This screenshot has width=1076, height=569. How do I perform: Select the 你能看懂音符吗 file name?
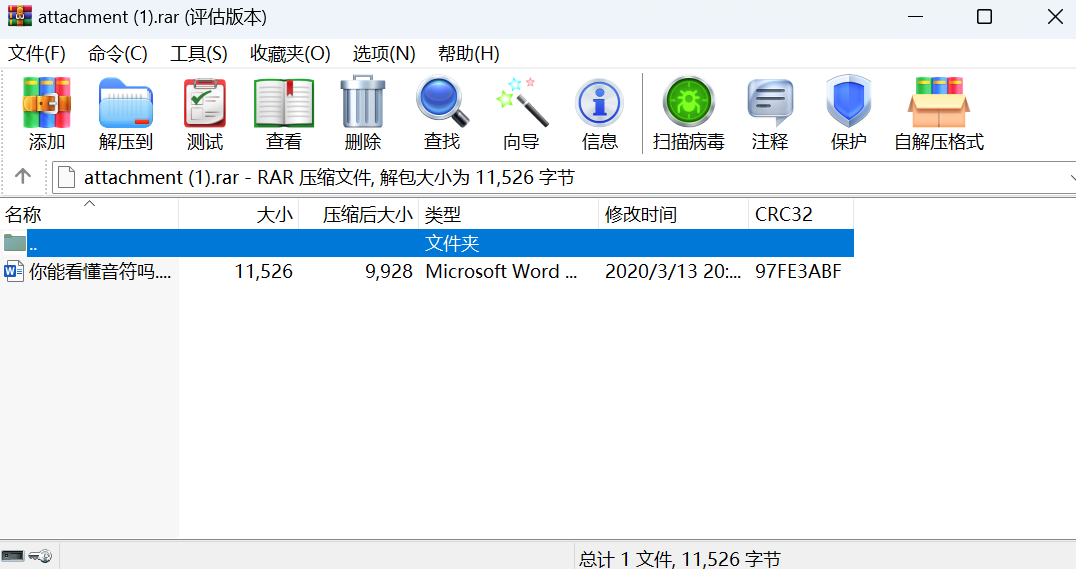tap(100, 272)
